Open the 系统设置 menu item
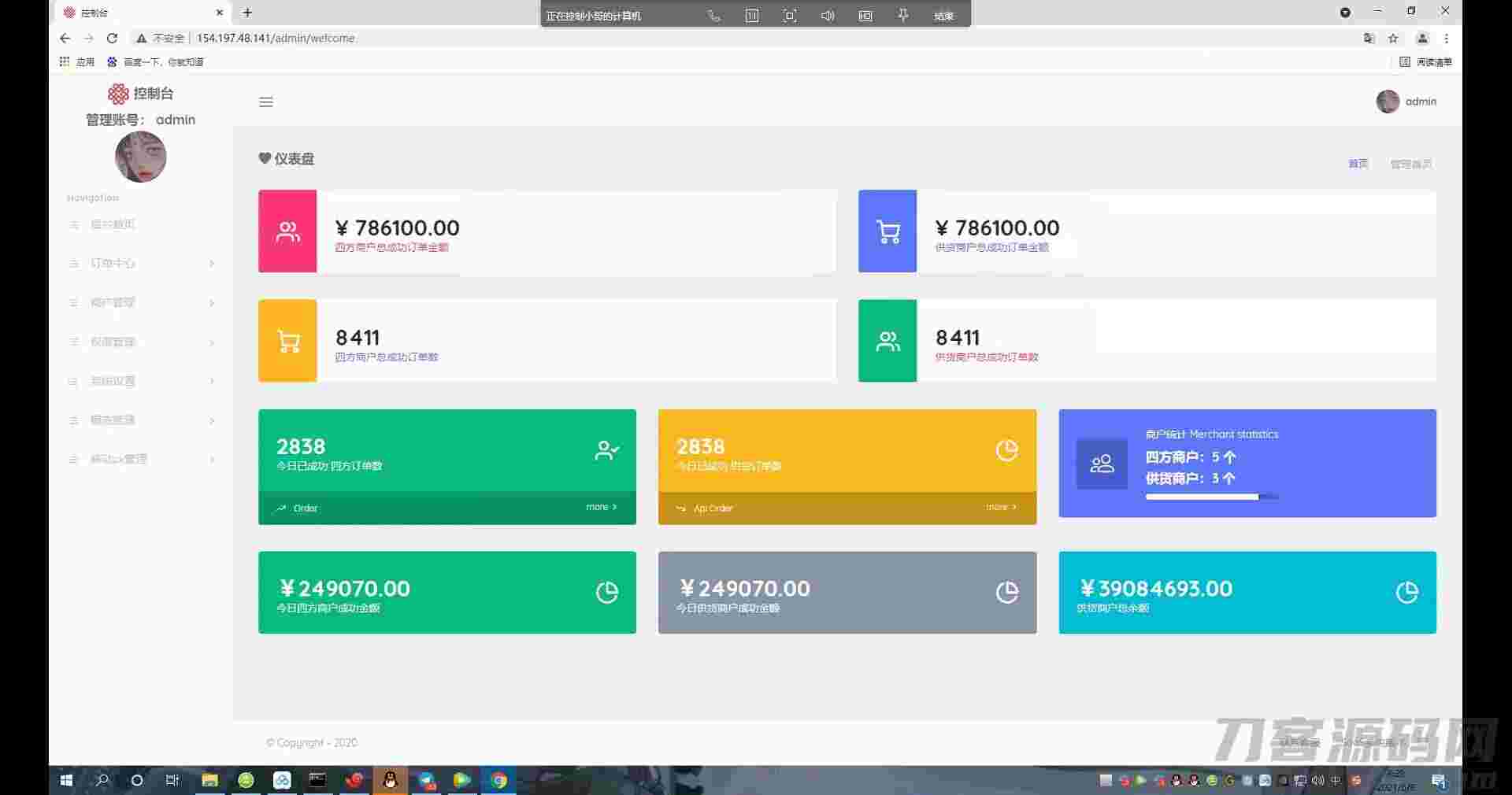 point(142,382)
